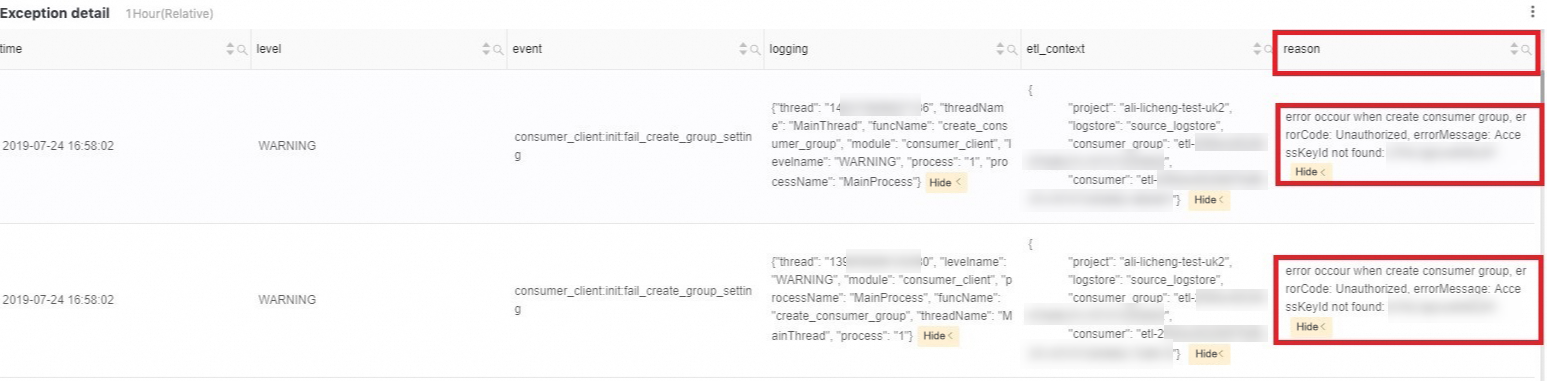Hide the second row's etl_context details
Image resolution: width=1547 pixels, height=381 pixels.
[x=1209, y=354]
